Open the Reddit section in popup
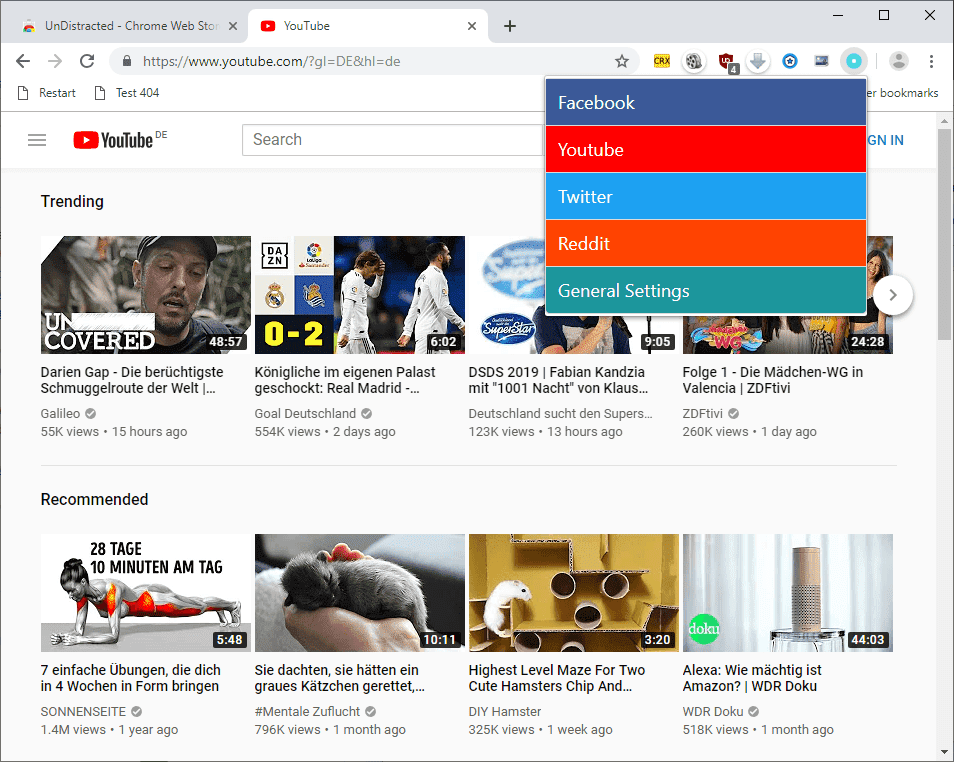The width and height of the screenshot is (954, 762). (705, 244)
